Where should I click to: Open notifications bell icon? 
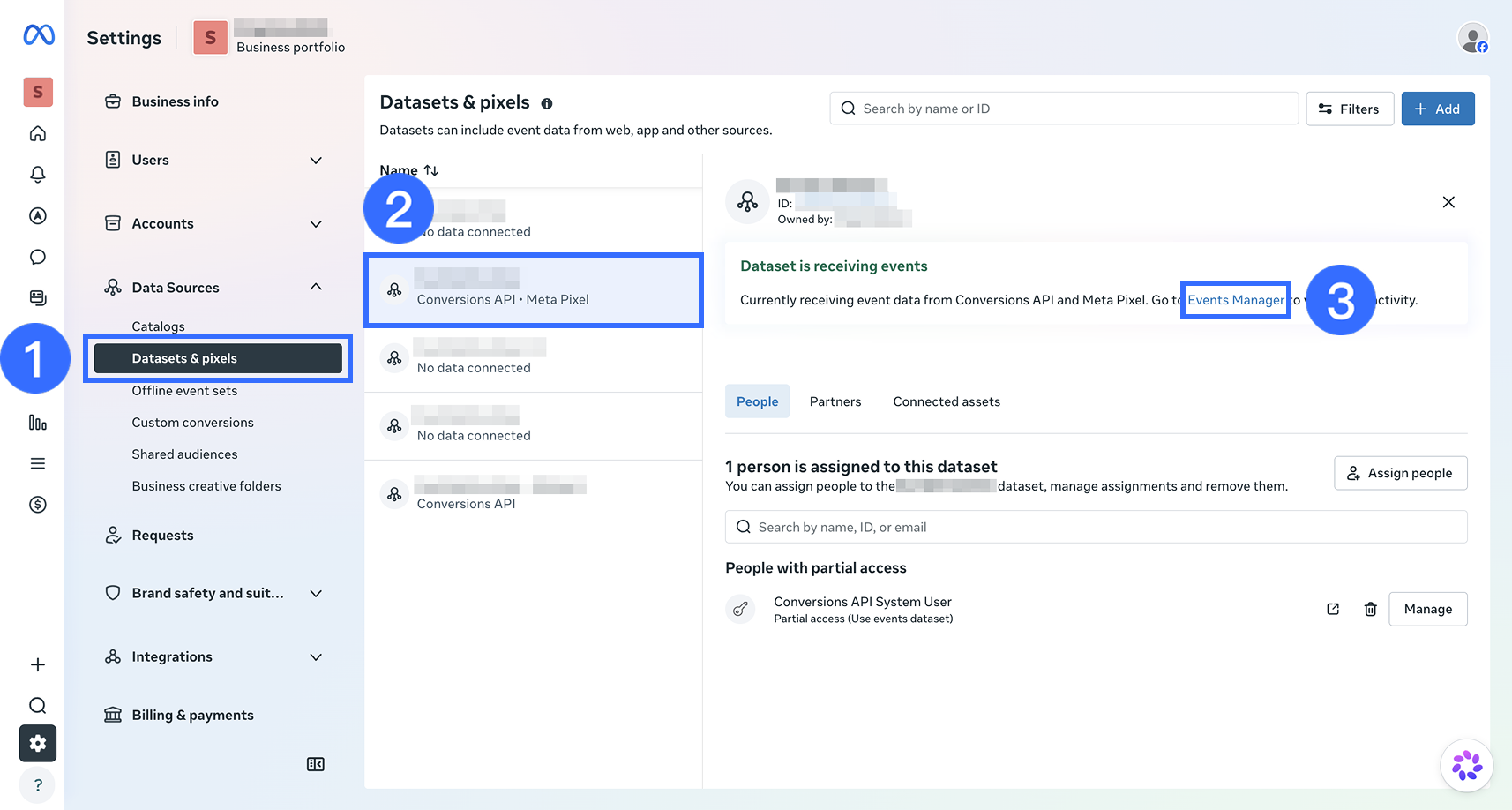[38, 174]
